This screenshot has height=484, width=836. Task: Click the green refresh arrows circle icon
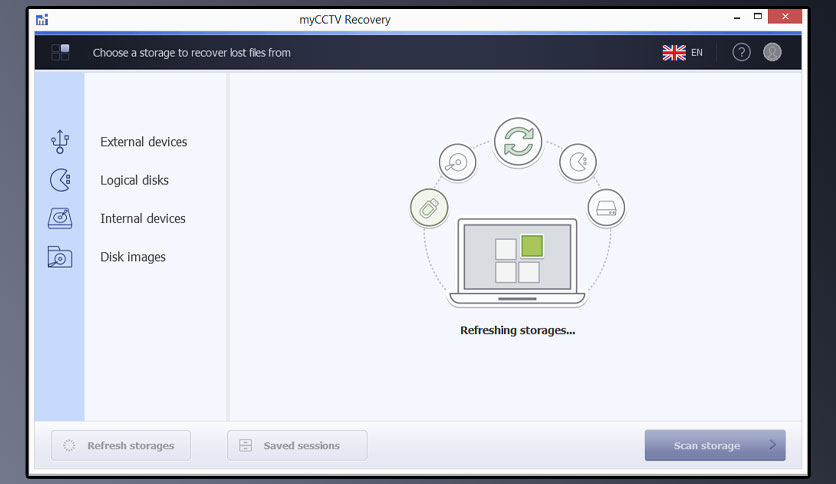coord(518,142)
